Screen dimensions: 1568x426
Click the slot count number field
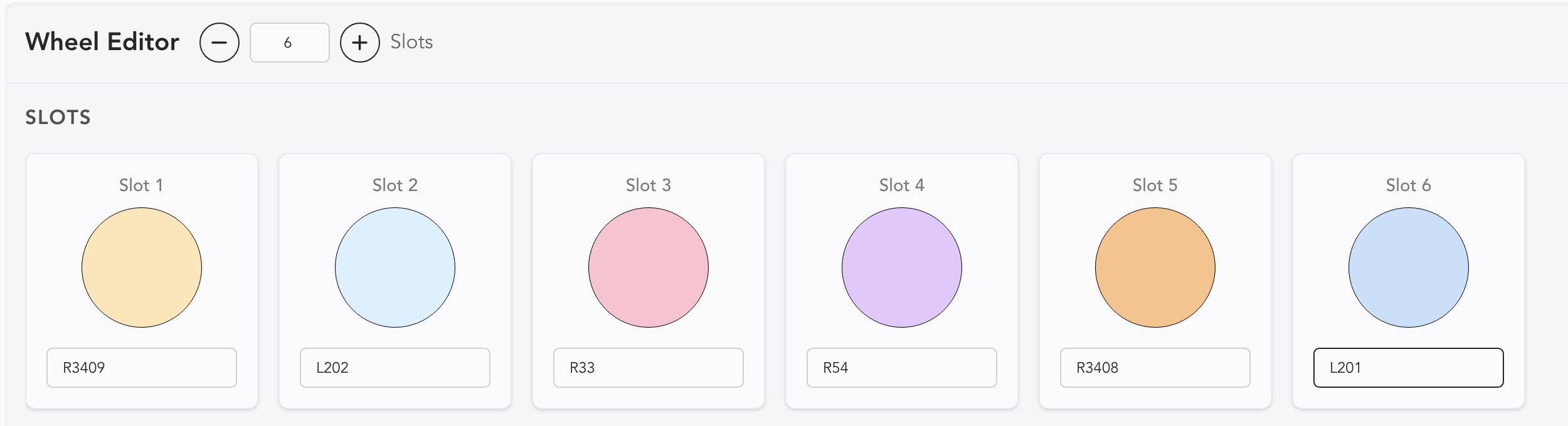[x=289, y=43]
